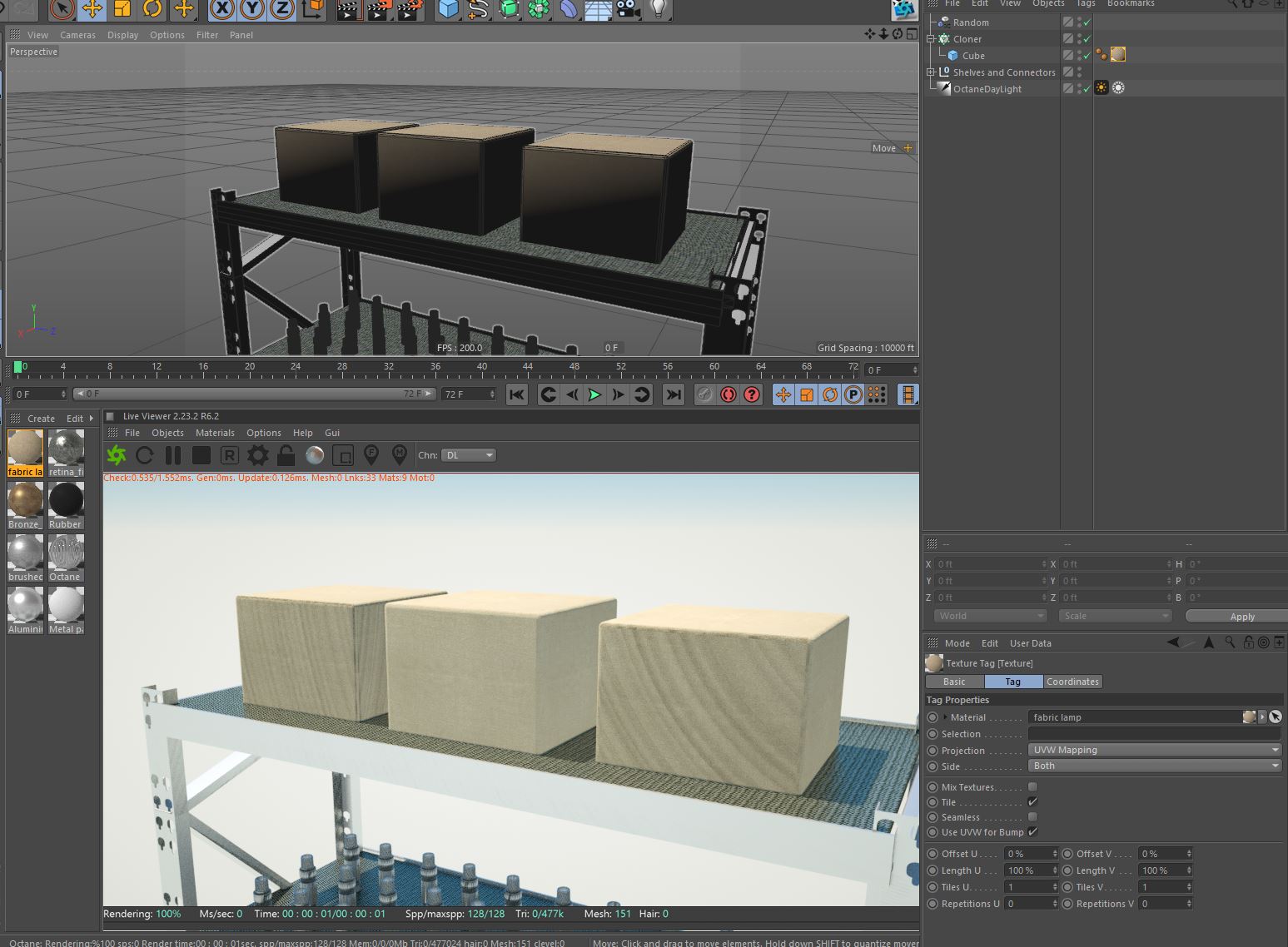Toggle the Live Viewer lock resolution padlock
Image resolution: width=1288 pixels, height=947 pixels.
click(x=286, y=455)
